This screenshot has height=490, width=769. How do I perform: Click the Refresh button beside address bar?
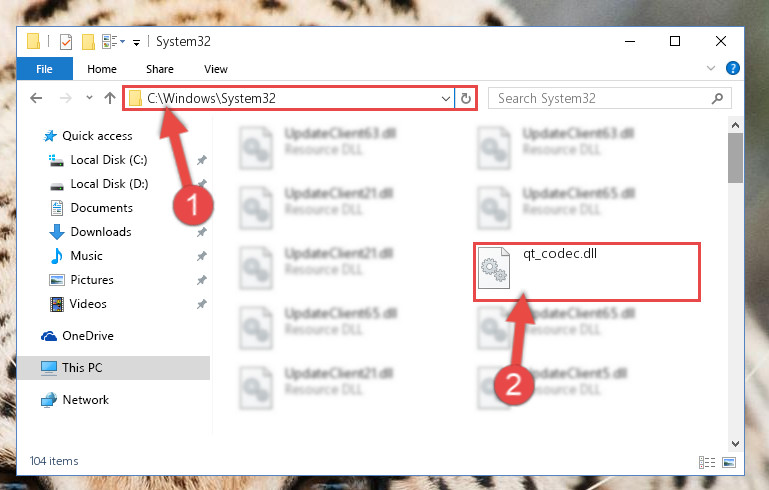[465, 99]
